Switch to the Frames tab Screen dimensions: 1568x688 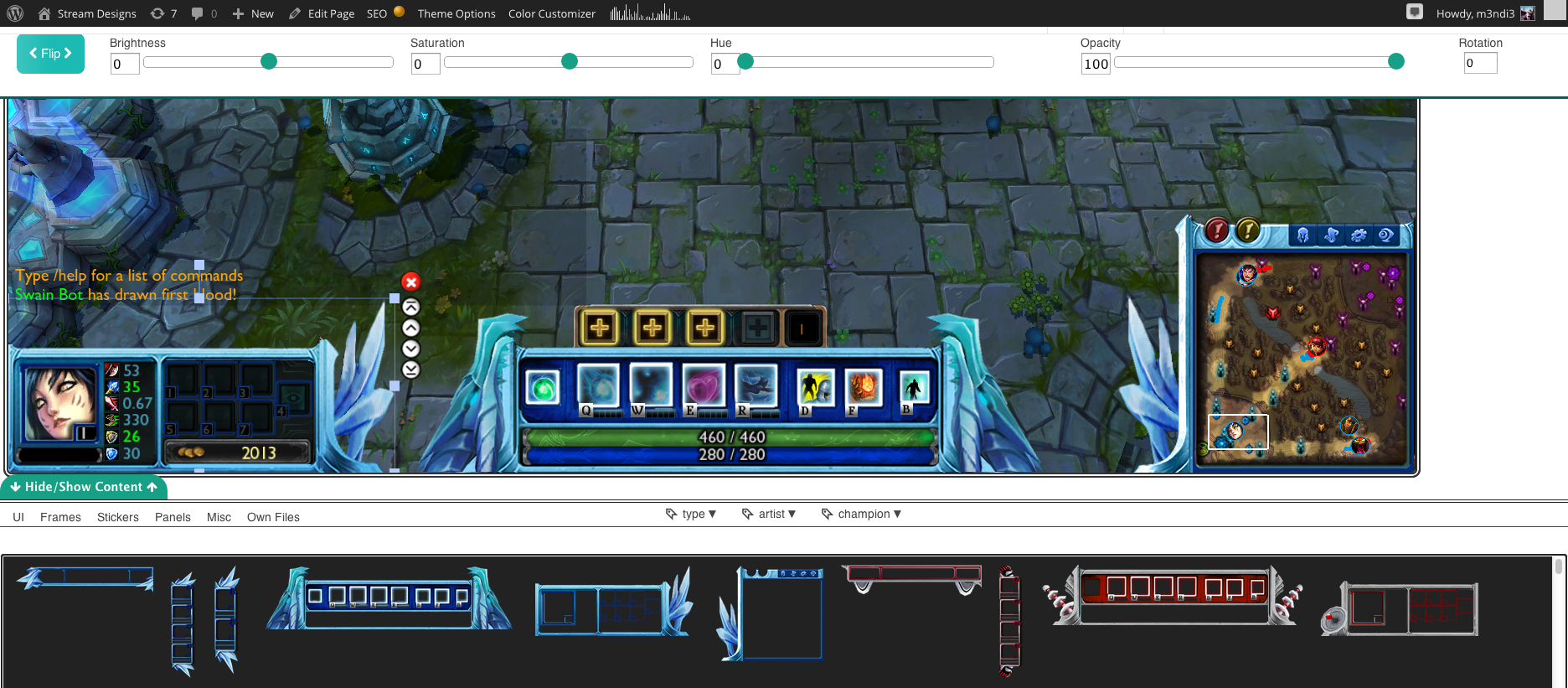60,517
